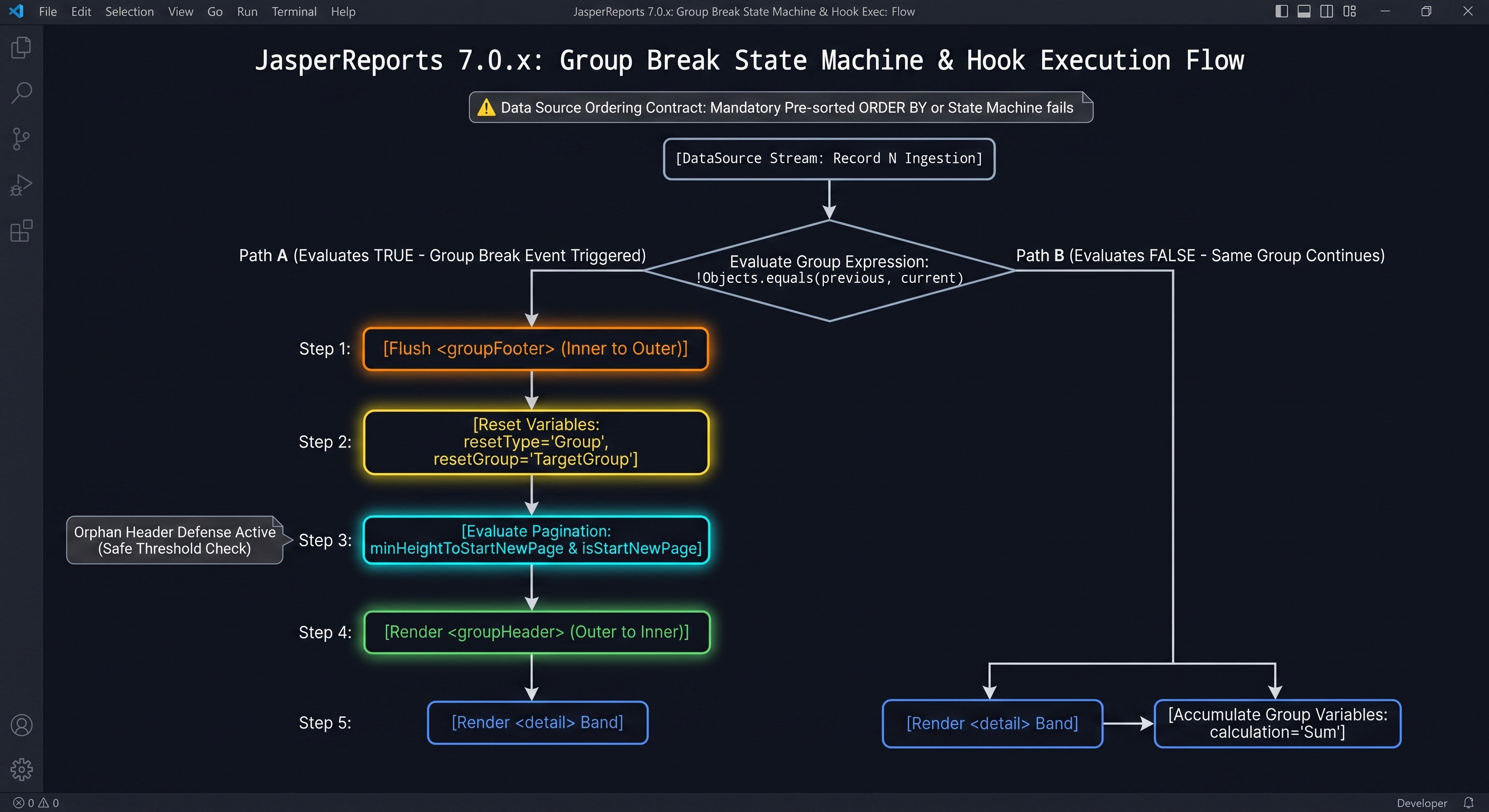Select the Render groupHeader Outer to Inner node
The width and height of the screenshot is (1489, 812).
point(536,632)
